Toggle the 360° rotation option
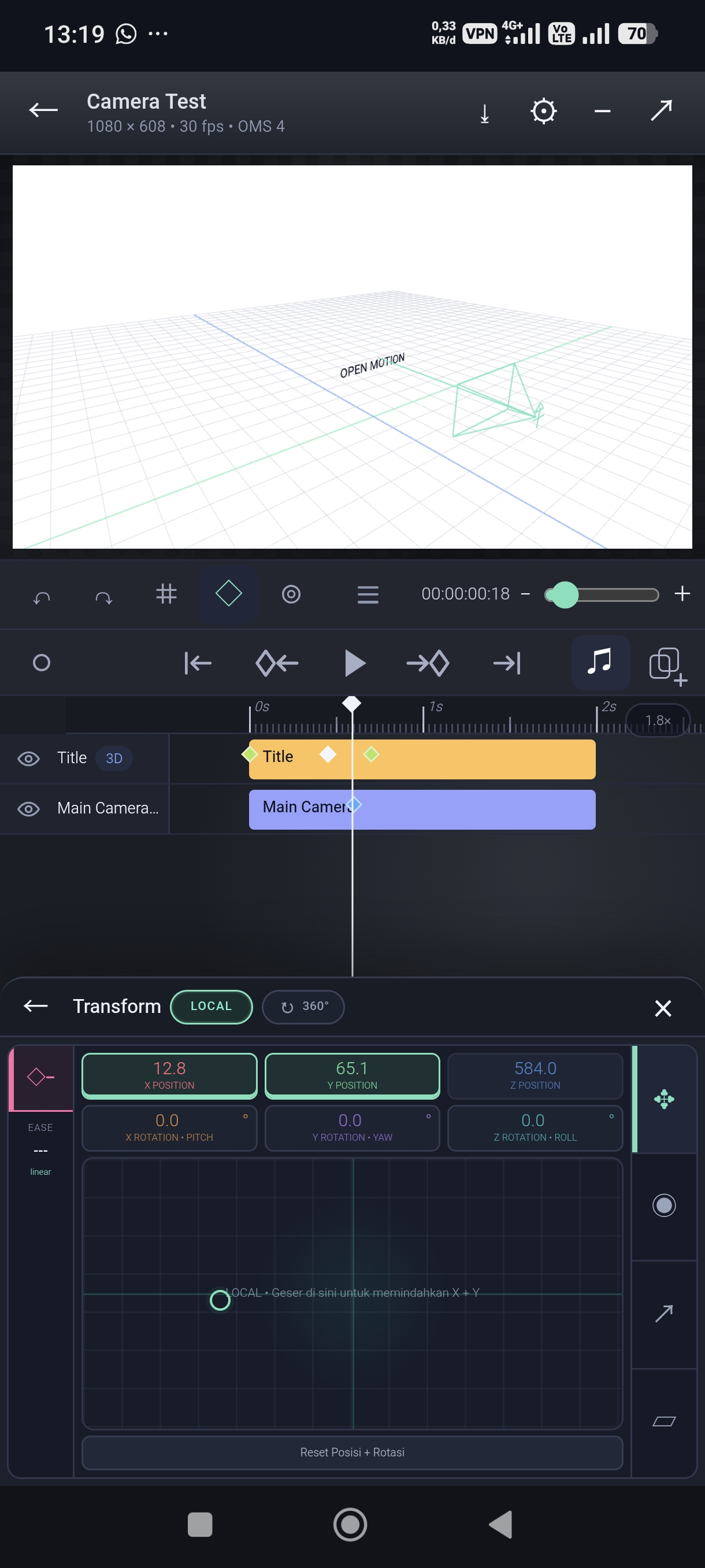This screenshot has height=1568, width=705. tap(303, 1006)
